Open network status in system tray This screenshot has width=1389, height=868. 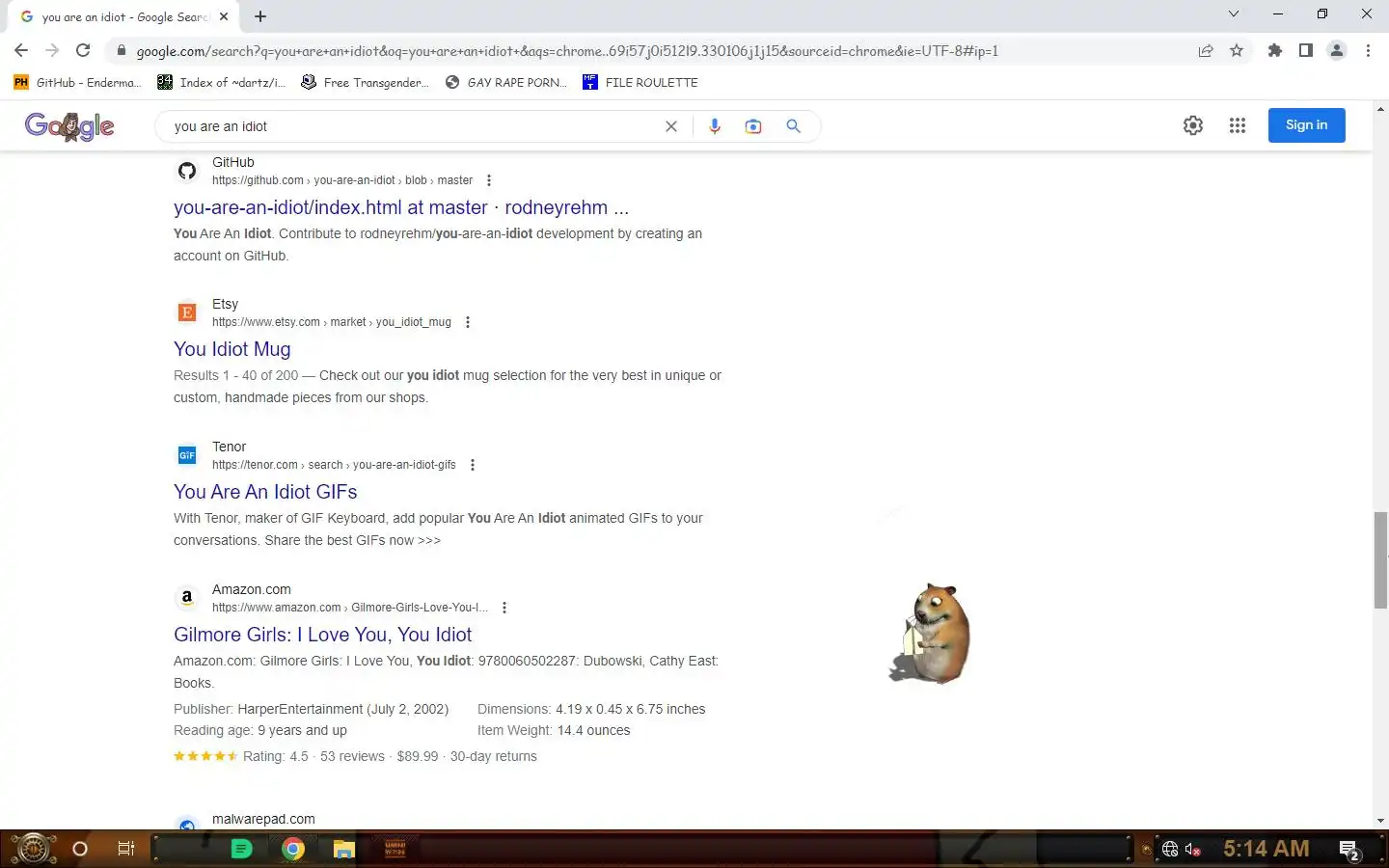click(1170, 849)
